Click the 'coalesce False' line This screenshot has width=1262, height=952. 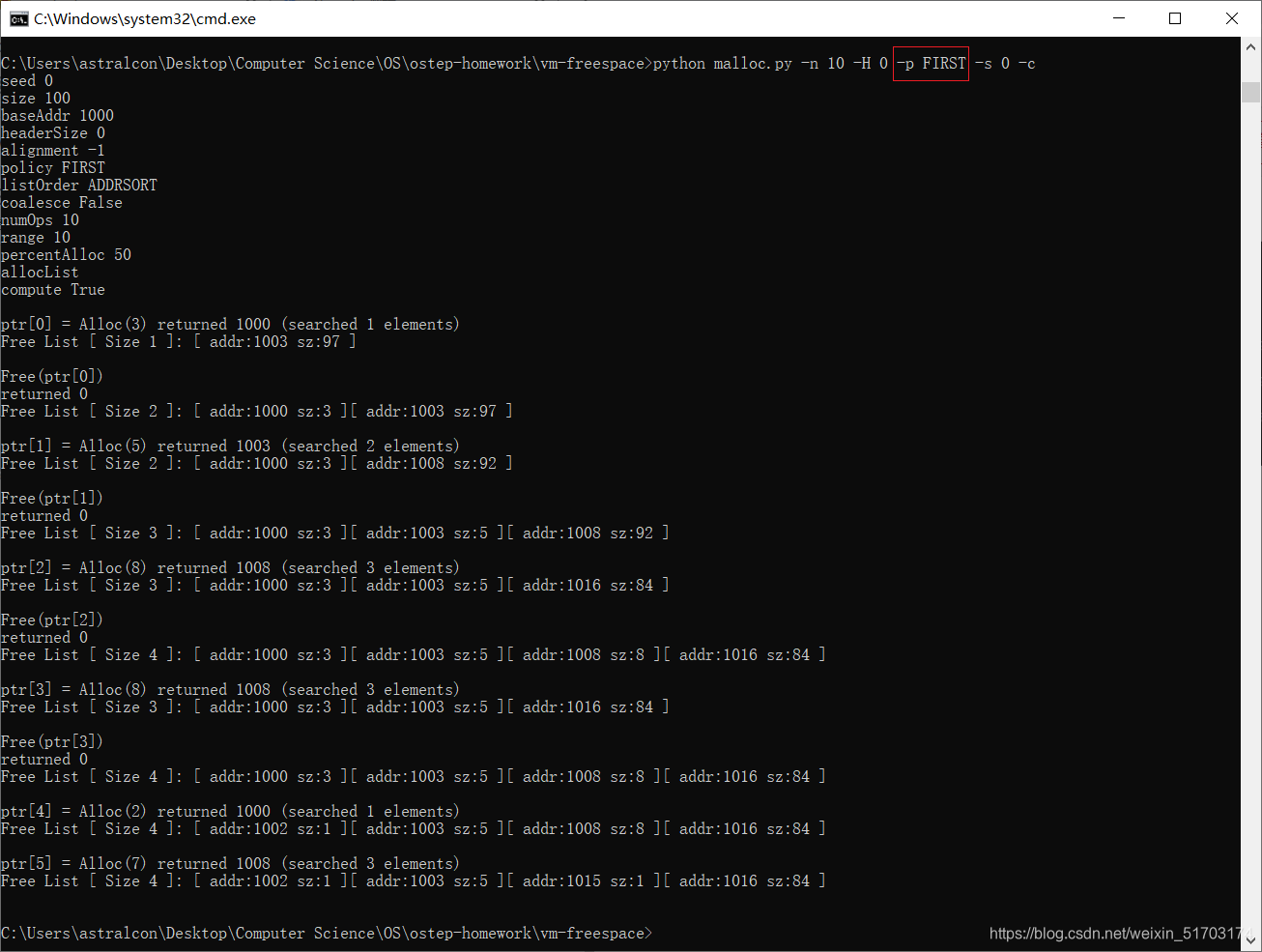(x=62, y=203)
